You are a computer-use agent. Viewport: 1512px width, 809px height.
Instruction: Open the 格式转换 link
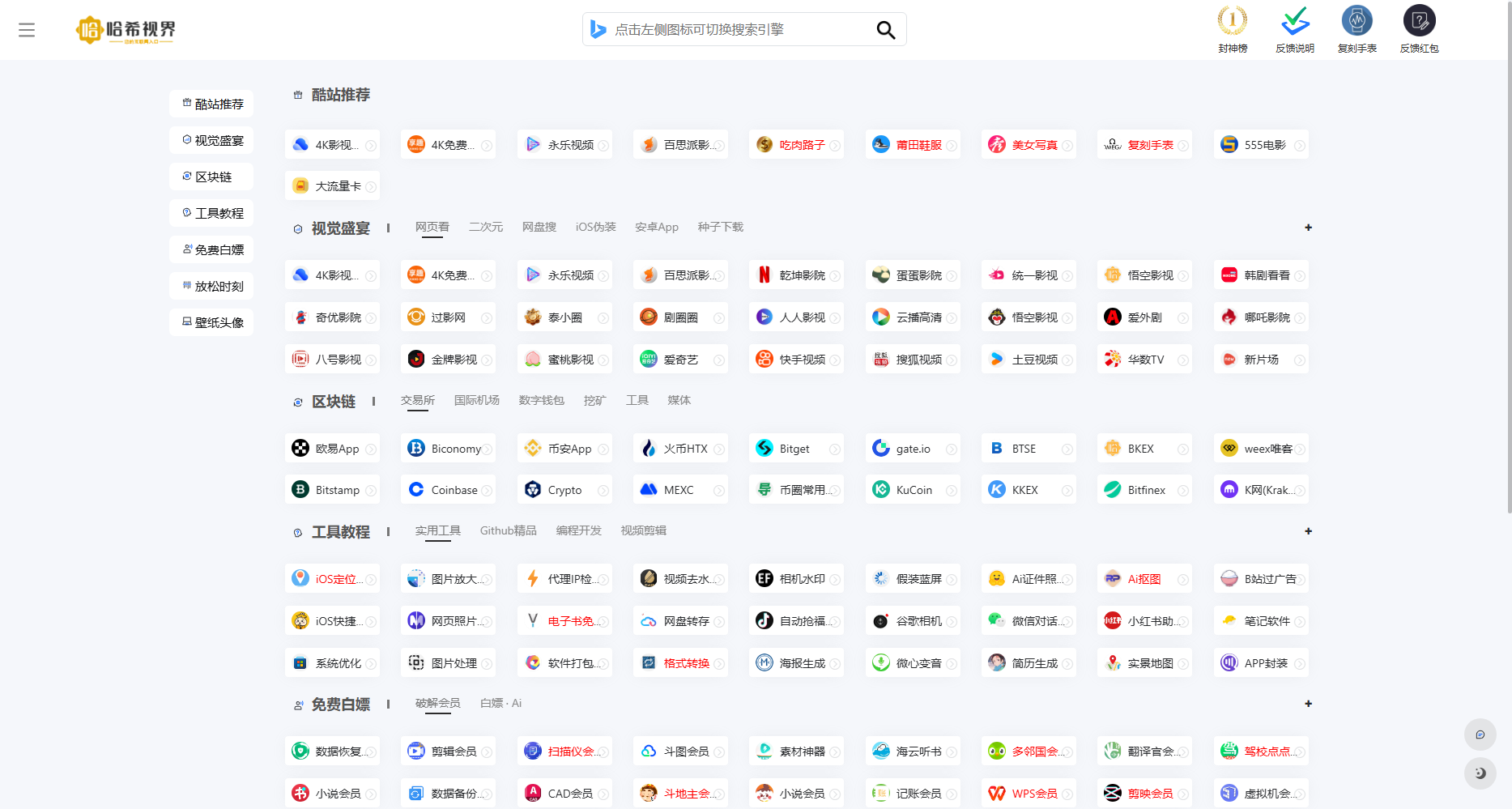coord(680,663)
